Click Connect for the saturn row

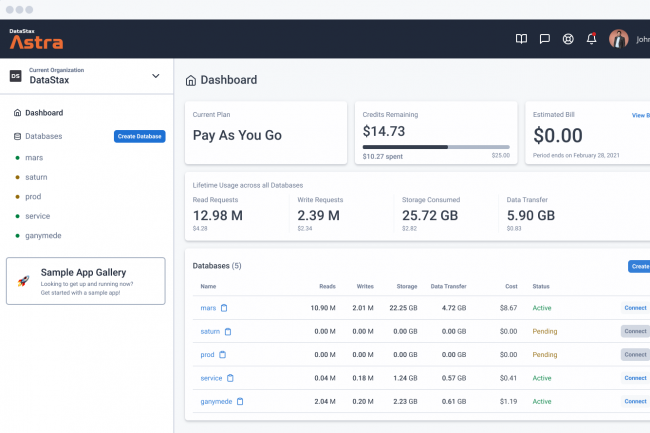pos(635,331)
